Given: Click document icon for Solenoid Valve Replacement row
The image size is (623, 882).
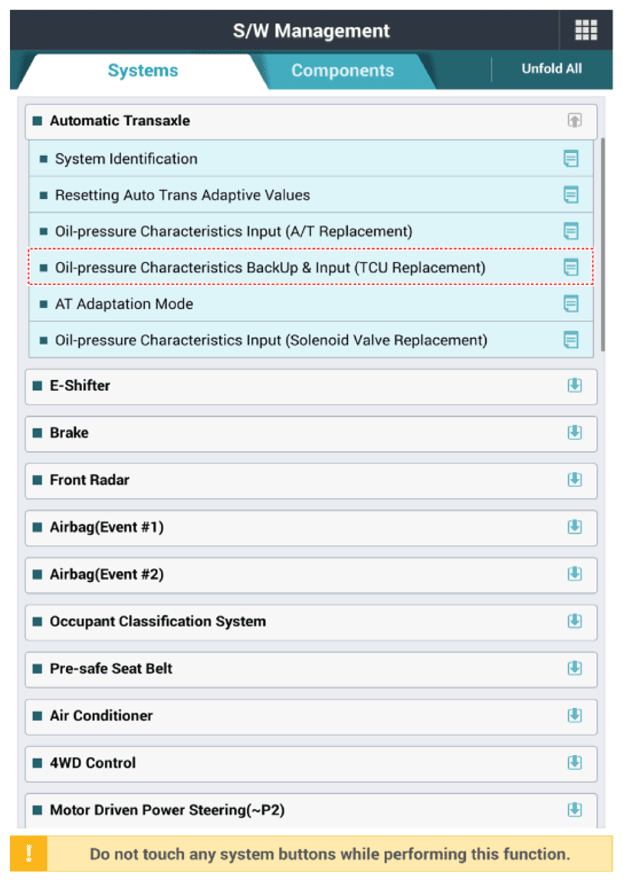Looking at the screenshot, I should pyautogui.click(x=571, y=340).
